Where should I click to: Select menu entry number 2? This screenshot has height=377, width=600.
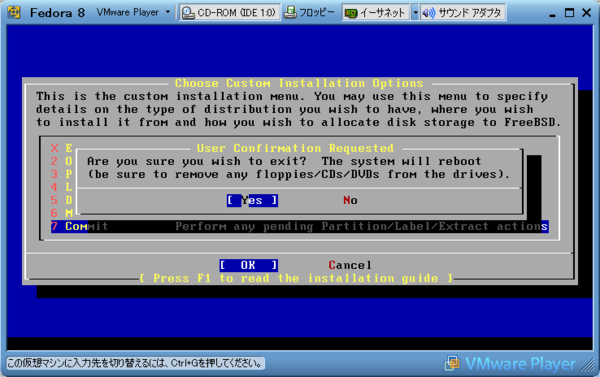pyautogui.click(x=61, y=161)
